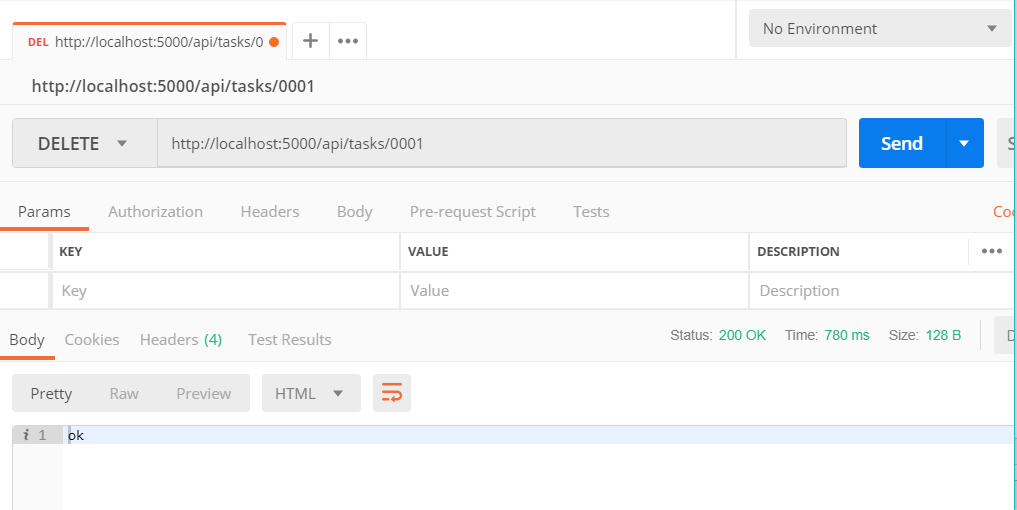This screenshot has width=1017, height=510.
Task: Click the Value parameter input field
Action: (x=575, y=291)
